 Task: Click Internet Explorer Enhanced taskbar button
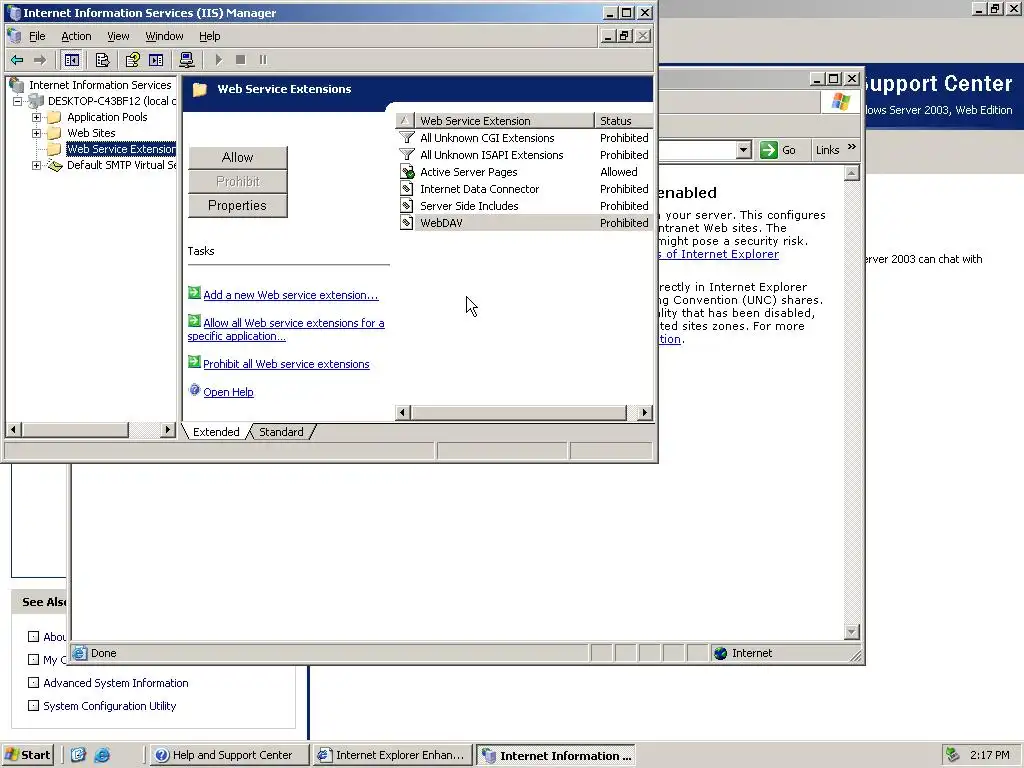point(392,755)
